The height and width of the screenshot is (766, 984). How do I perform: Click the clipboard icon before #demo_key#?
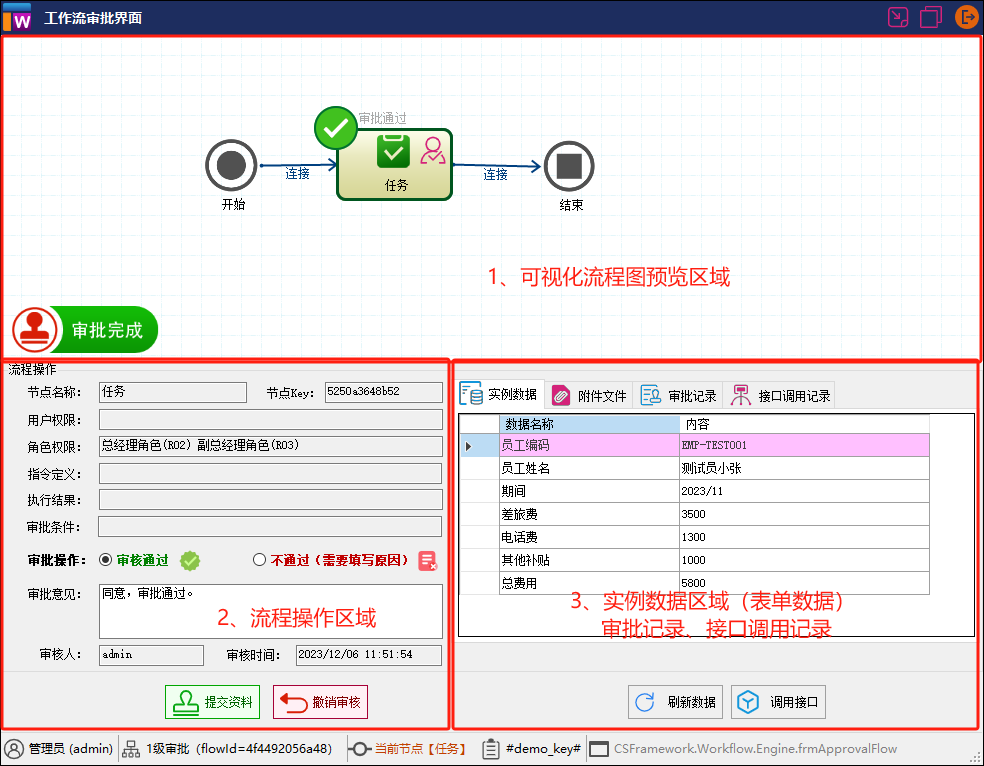tap(490, 748)
